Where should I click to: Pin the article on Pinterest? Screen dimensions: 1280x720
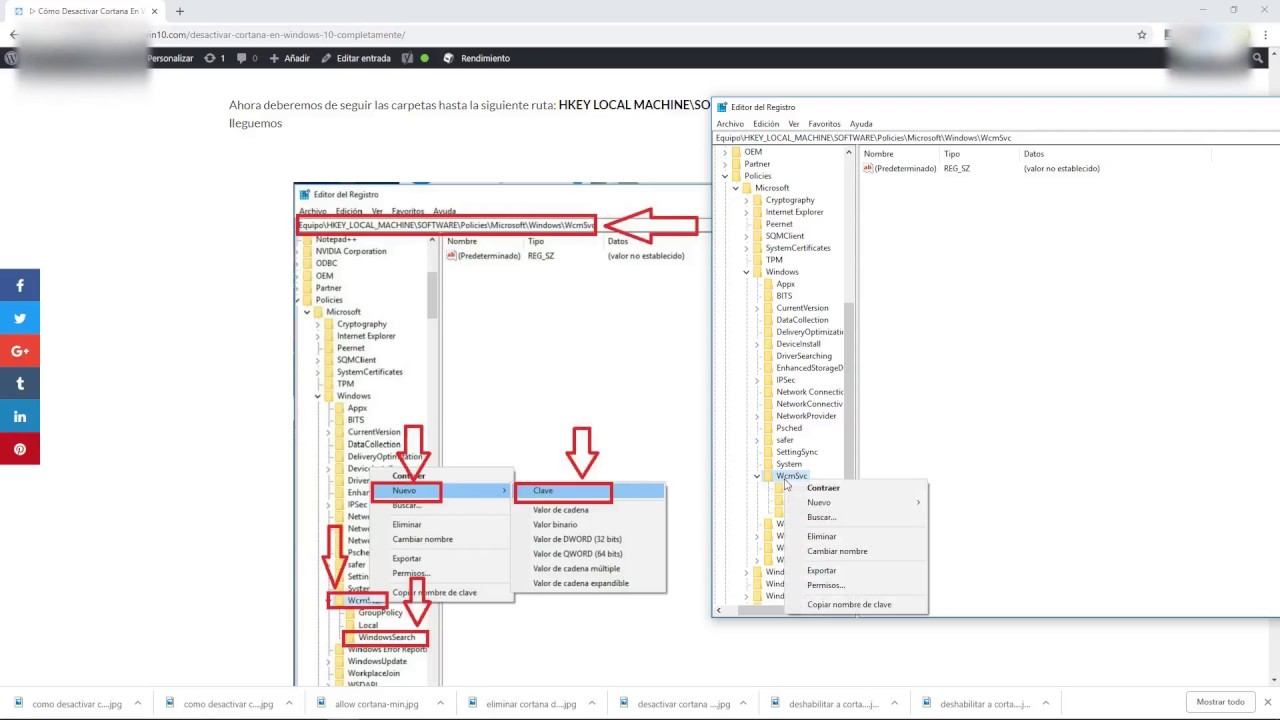19,449
